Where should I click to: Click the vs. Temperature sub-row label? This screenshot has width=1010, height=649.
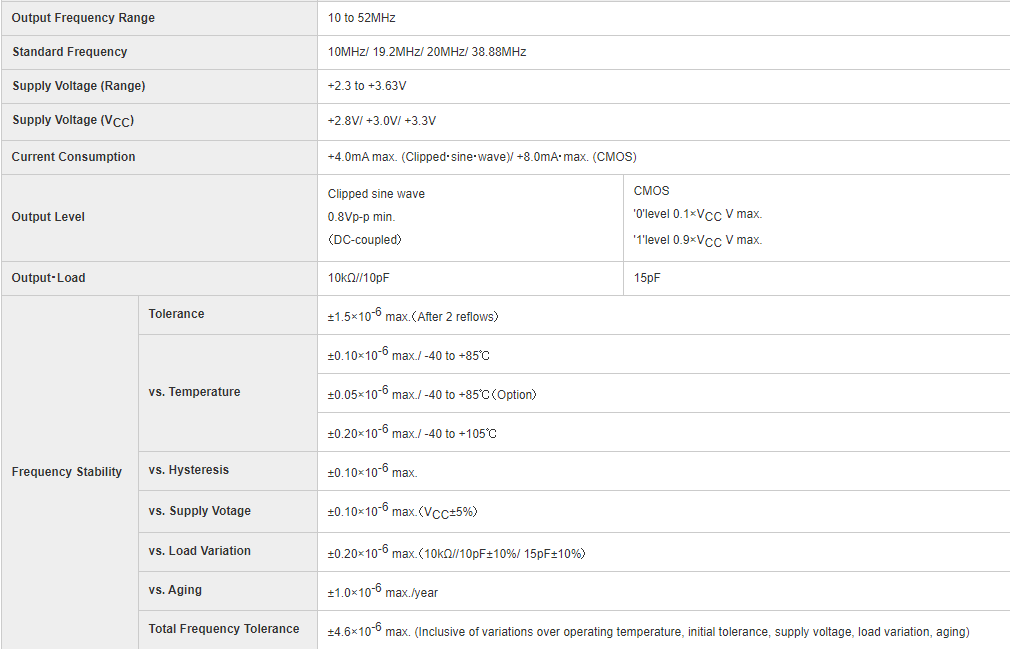(x=194, y=392)
